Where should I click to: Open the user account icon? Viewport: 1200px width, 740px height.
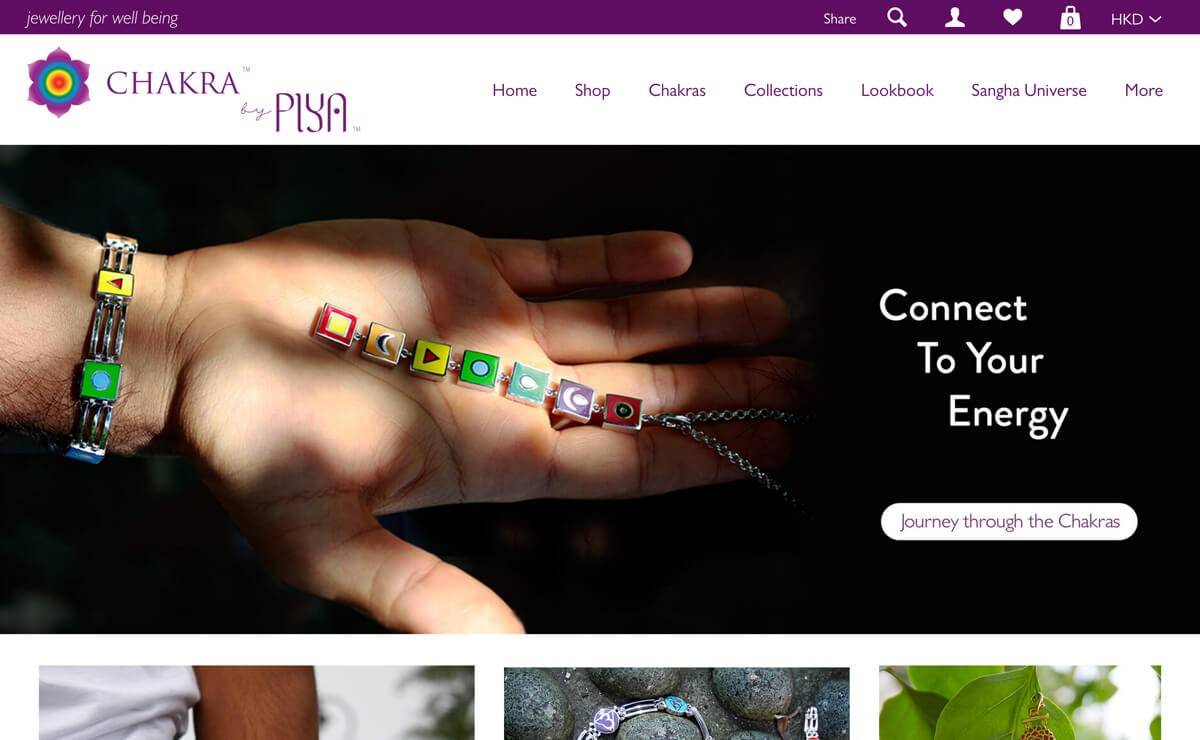(955, 17)
